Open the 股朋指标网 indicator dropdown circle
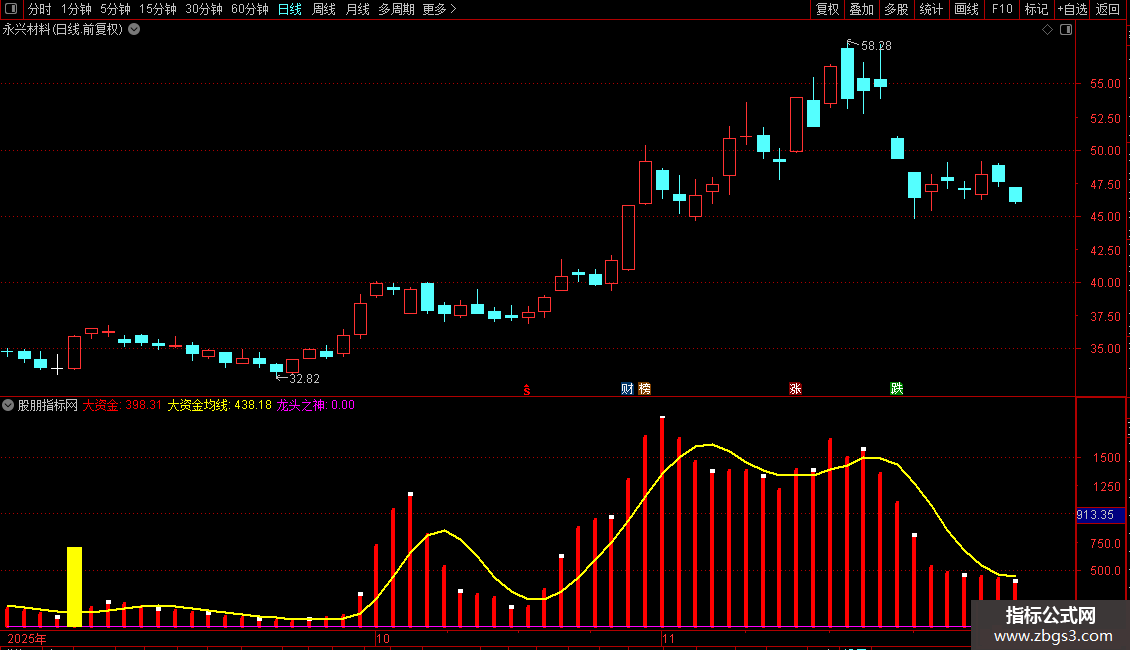The image size is (1130, 650). click(8, 405)
